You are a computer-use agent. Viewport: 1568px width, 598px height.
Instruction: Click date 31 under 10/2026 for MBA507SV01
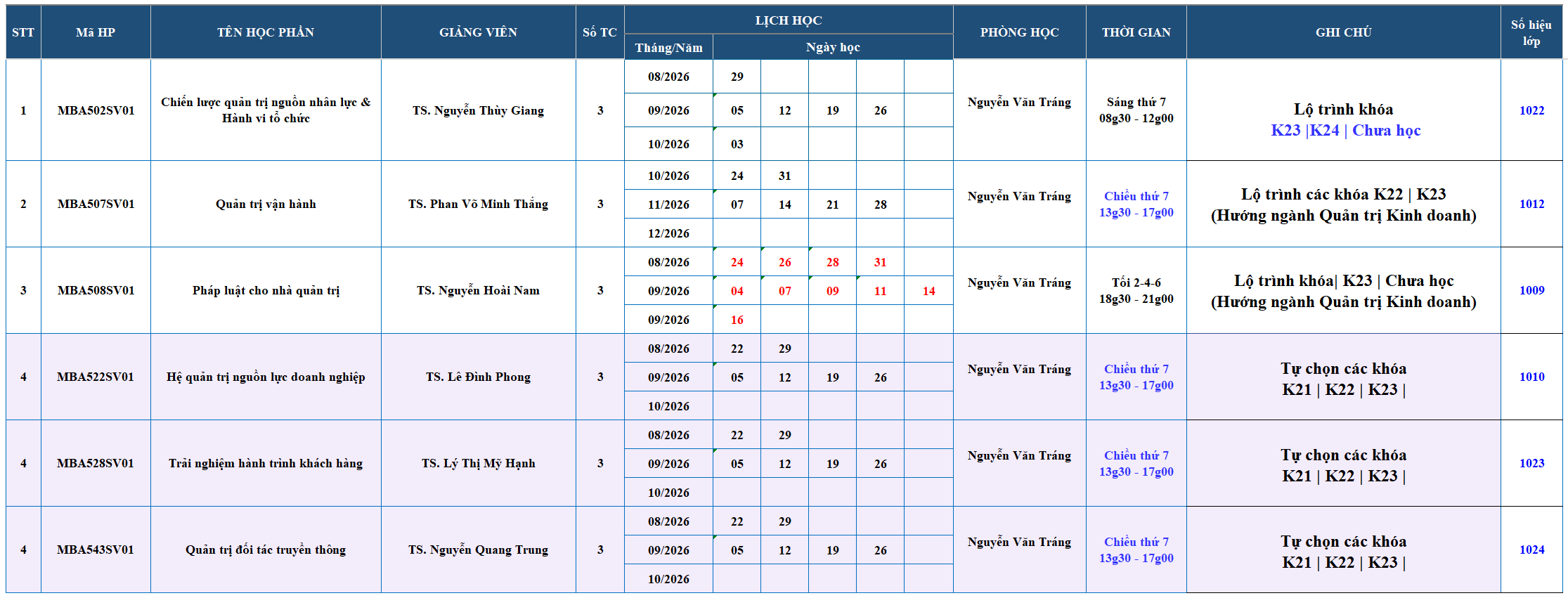pos(784,176)
